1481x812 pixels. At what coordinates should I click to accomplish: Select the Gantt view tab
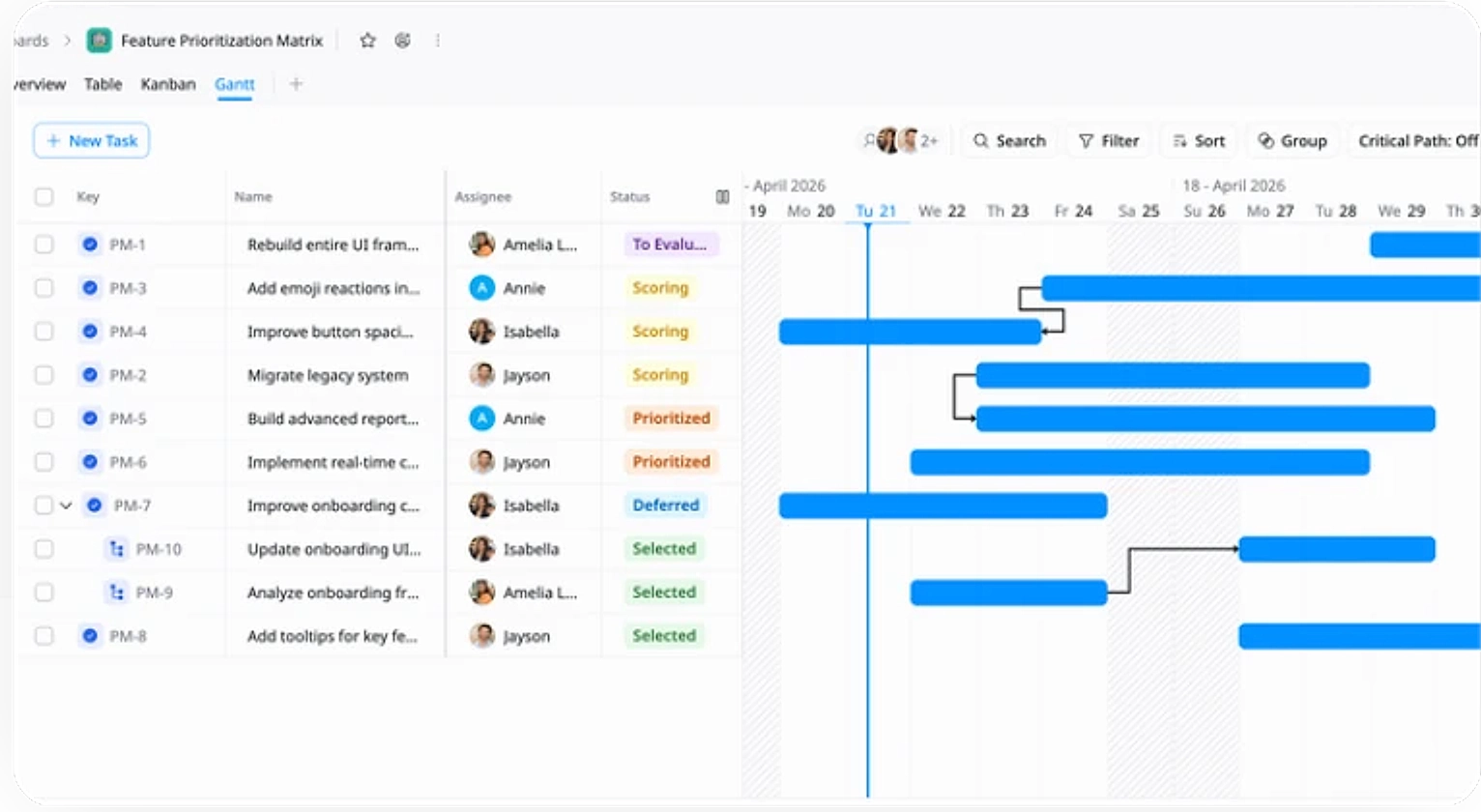pos(235,84)
